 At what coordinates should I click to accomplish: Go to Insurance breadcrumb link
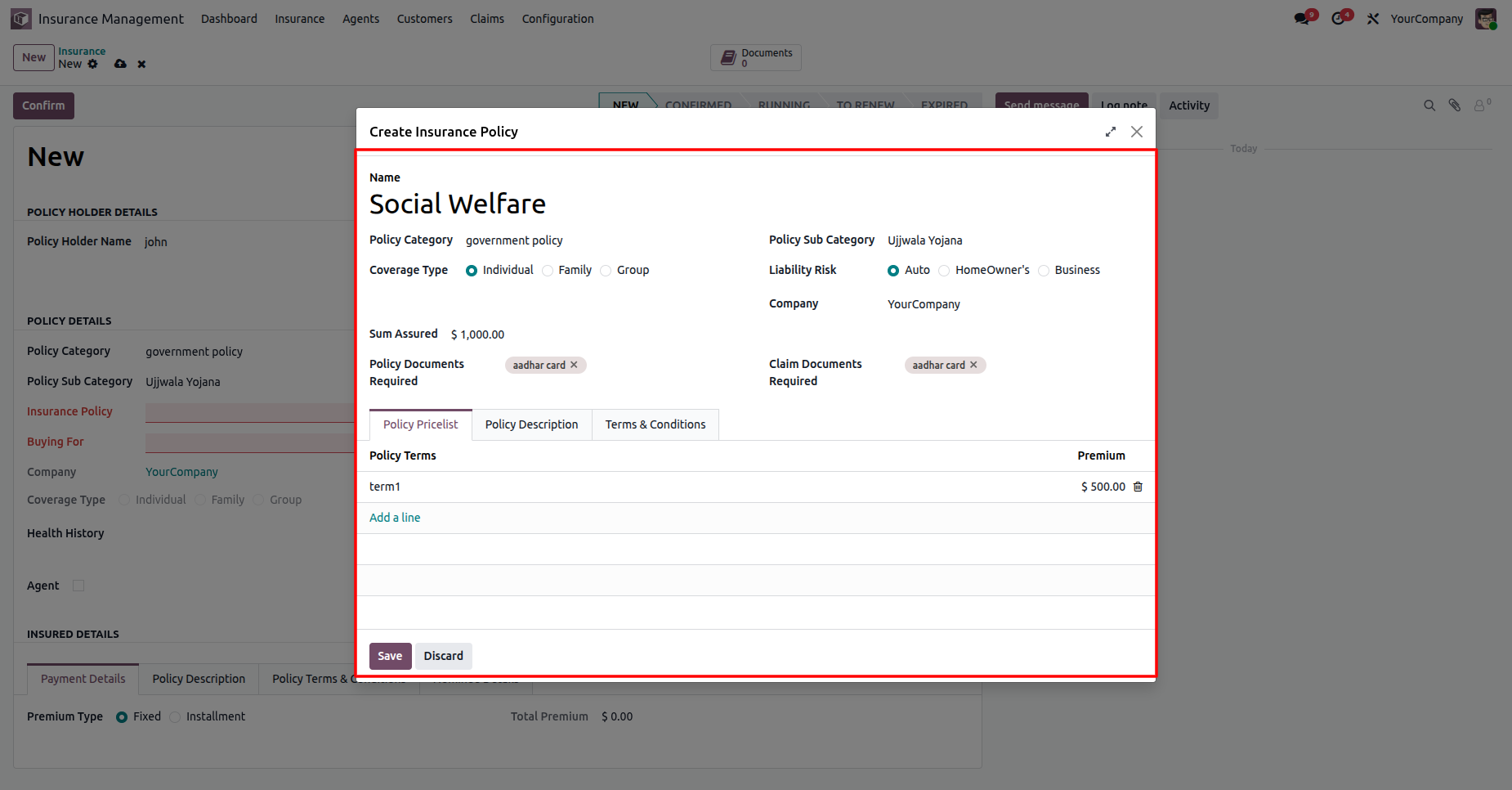click(82, 52)
